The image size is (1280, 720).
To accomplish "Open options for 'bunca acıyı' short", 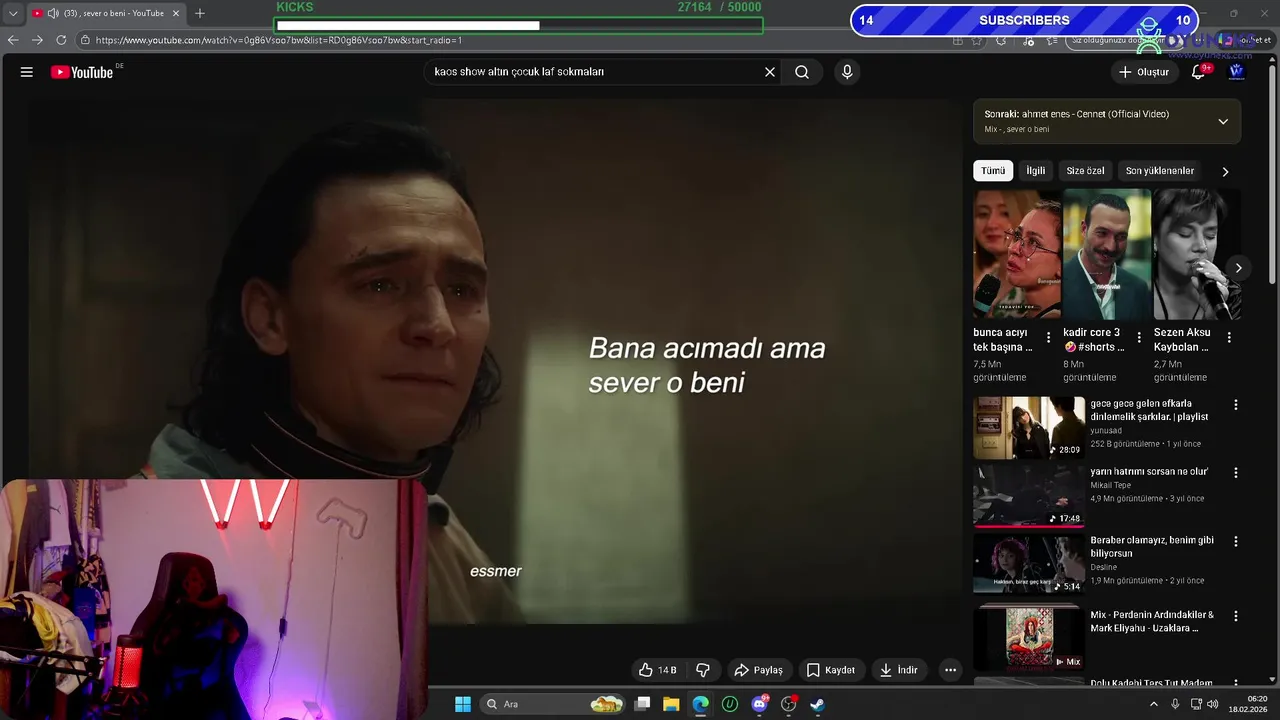I will click(x=1048, y=338).
